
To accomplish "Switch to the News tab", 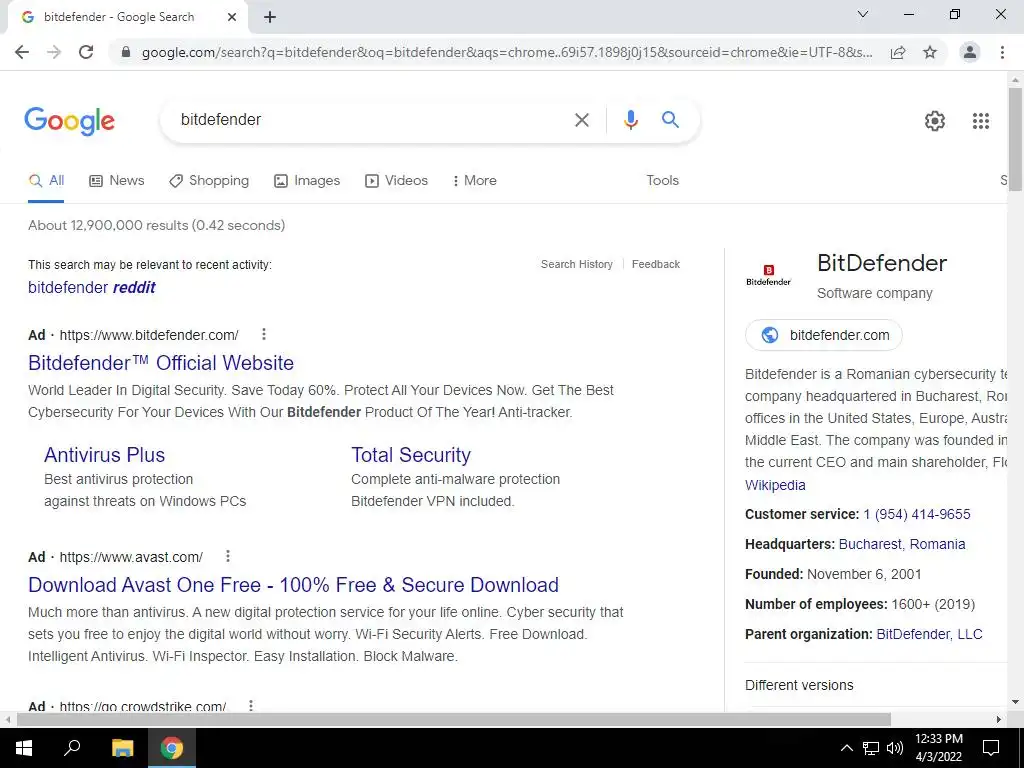I will pyautogui.click(x=116, y=181).
